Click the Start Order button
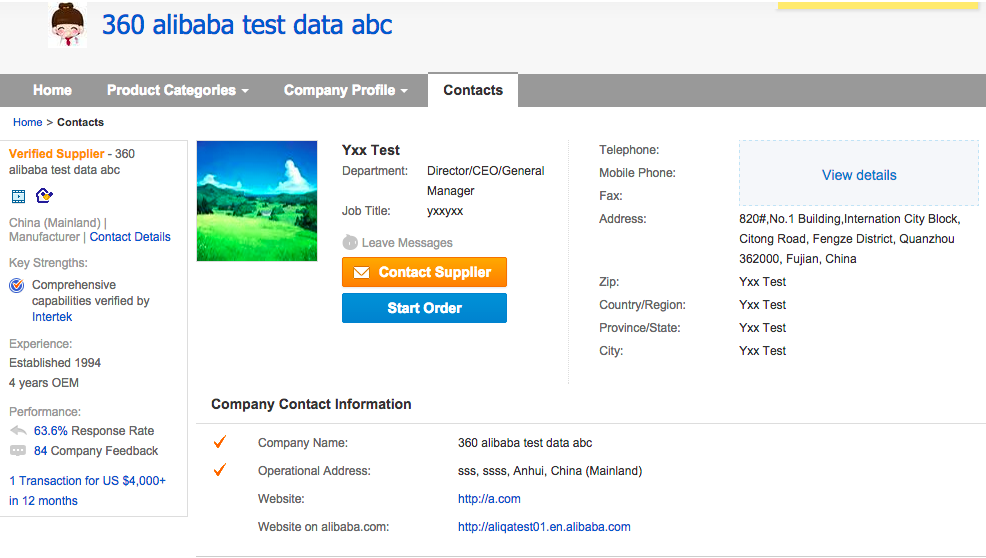 (x=424, y=308)
